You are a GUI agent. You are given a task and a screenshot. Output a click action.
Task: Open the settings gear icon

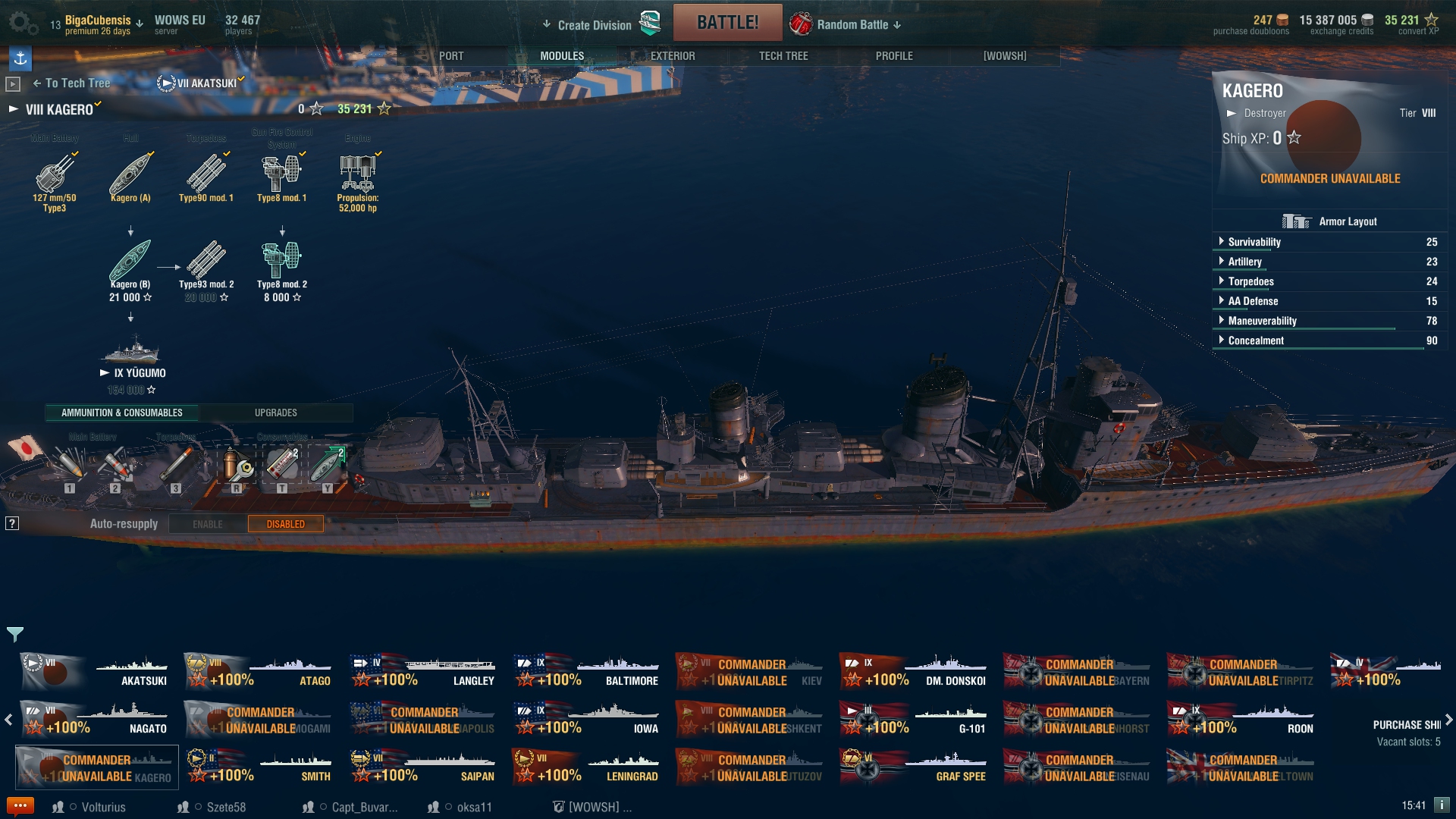[x=23, y=23]
